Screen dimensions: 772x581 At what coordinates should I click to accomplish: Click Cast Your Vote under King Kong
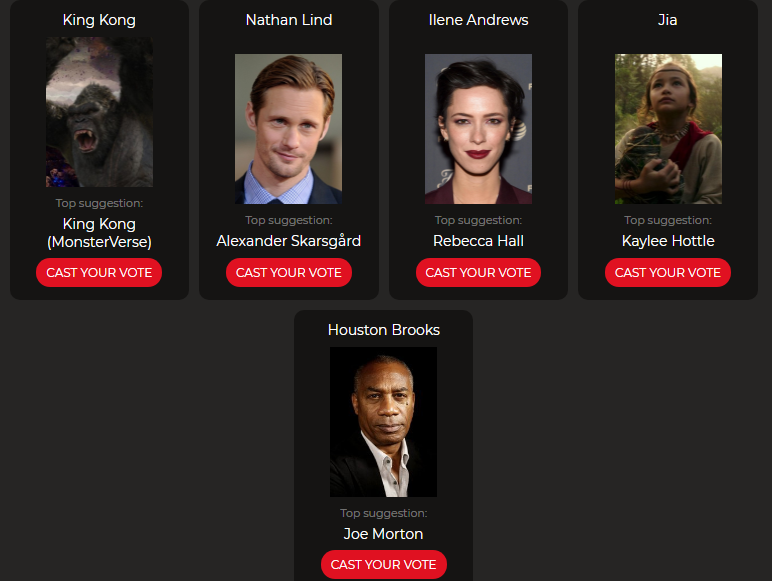click(99, 272)
